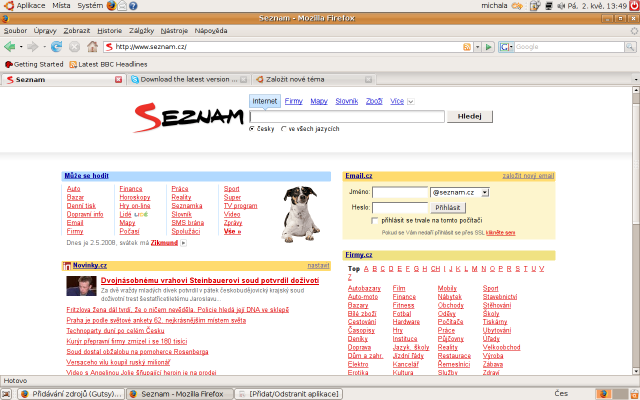This screenshot has height=400, width=640.
Task: Close the Založit nové téma tab
Action: click(x=368, y=80)
